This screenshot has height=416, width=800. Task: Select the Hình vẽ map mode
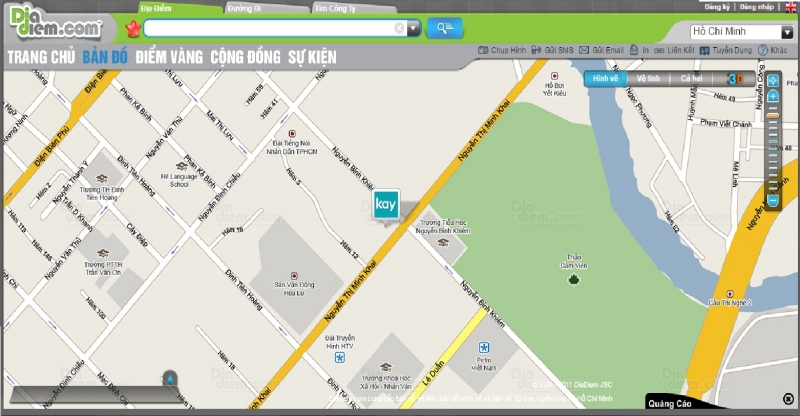[605, 79]
